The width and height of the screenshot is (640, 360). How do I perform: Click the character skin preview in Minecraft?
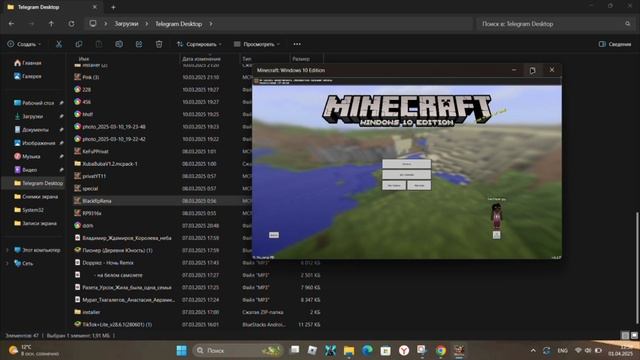click(496, 216)
